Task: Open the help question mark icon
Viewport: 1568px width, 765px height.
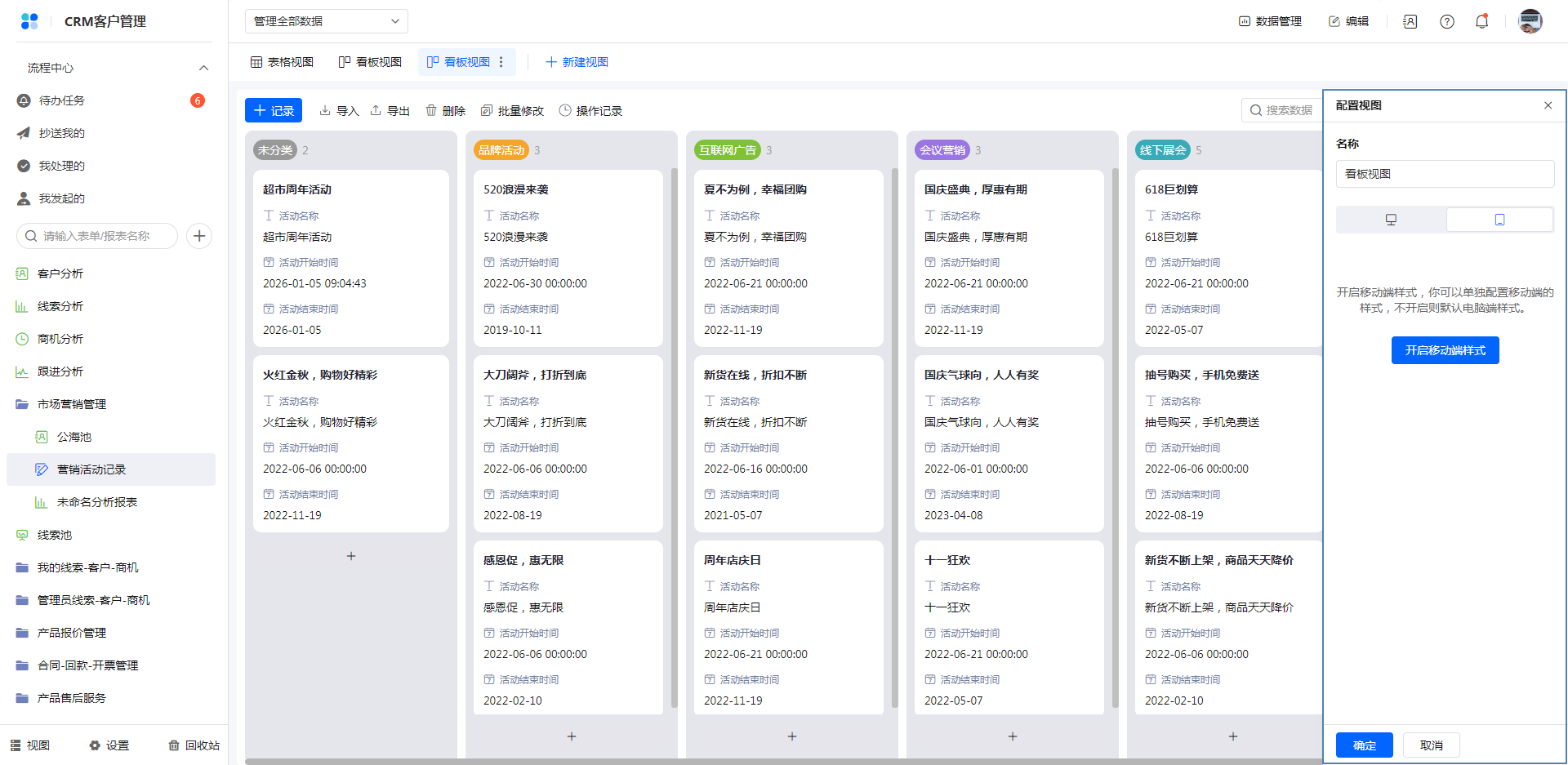Action: pyautogui.click(x=1446, y=21)
